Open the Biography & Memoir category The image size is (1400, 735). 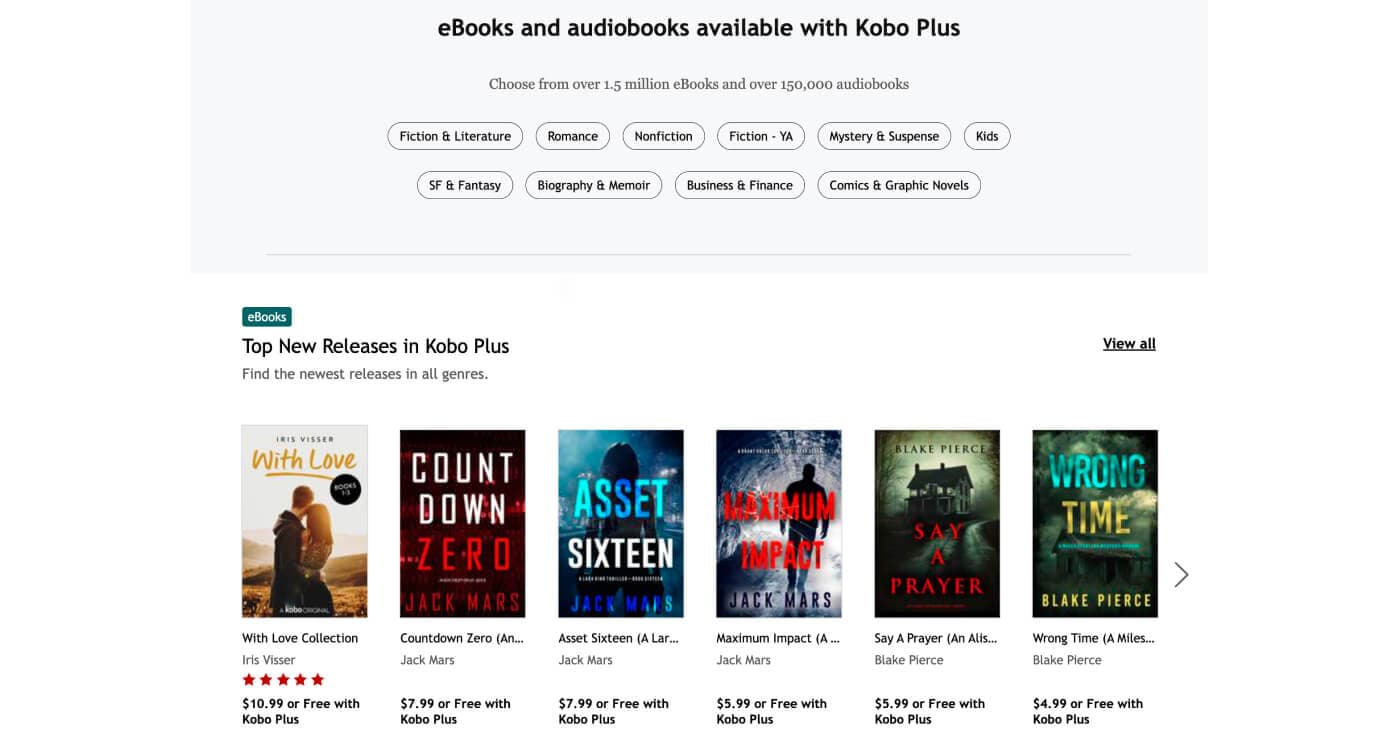click(x=593, y=185)
